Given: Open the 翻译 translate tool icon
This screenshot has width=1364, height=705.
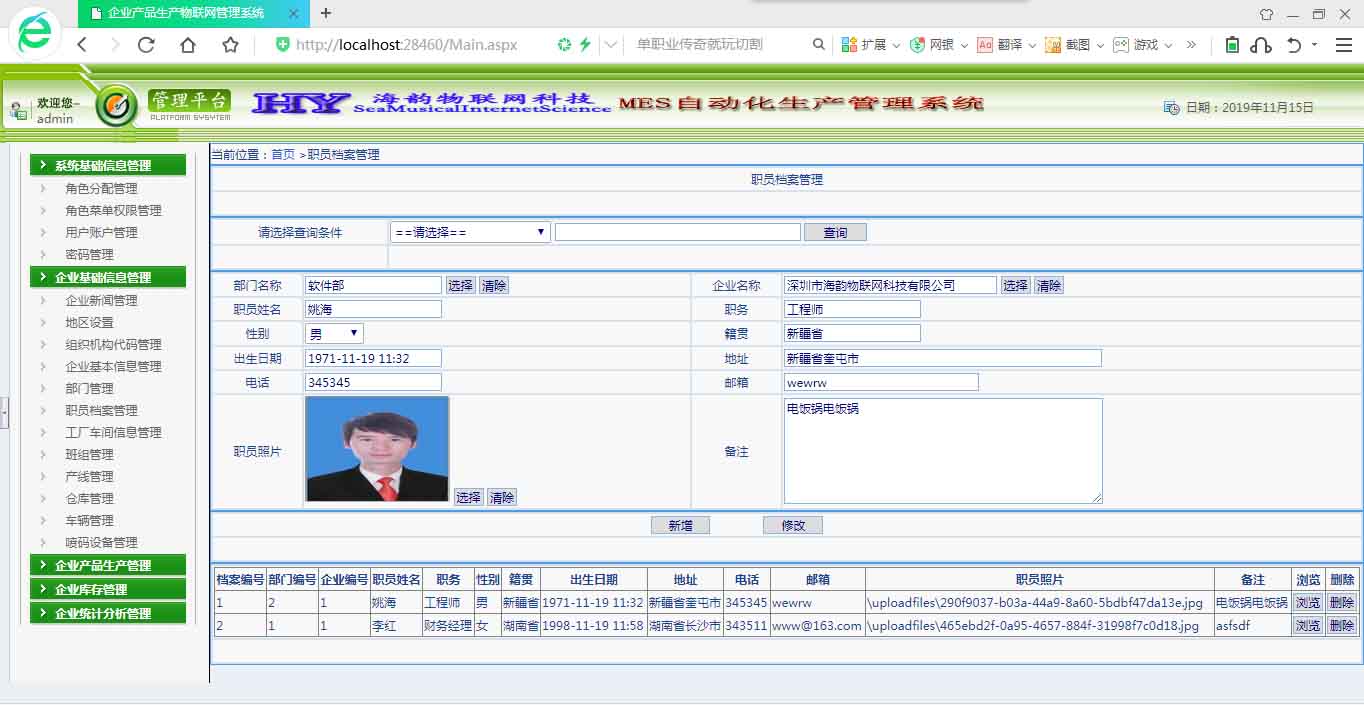Looking at the screenshot, I should [x=985, y=45].
